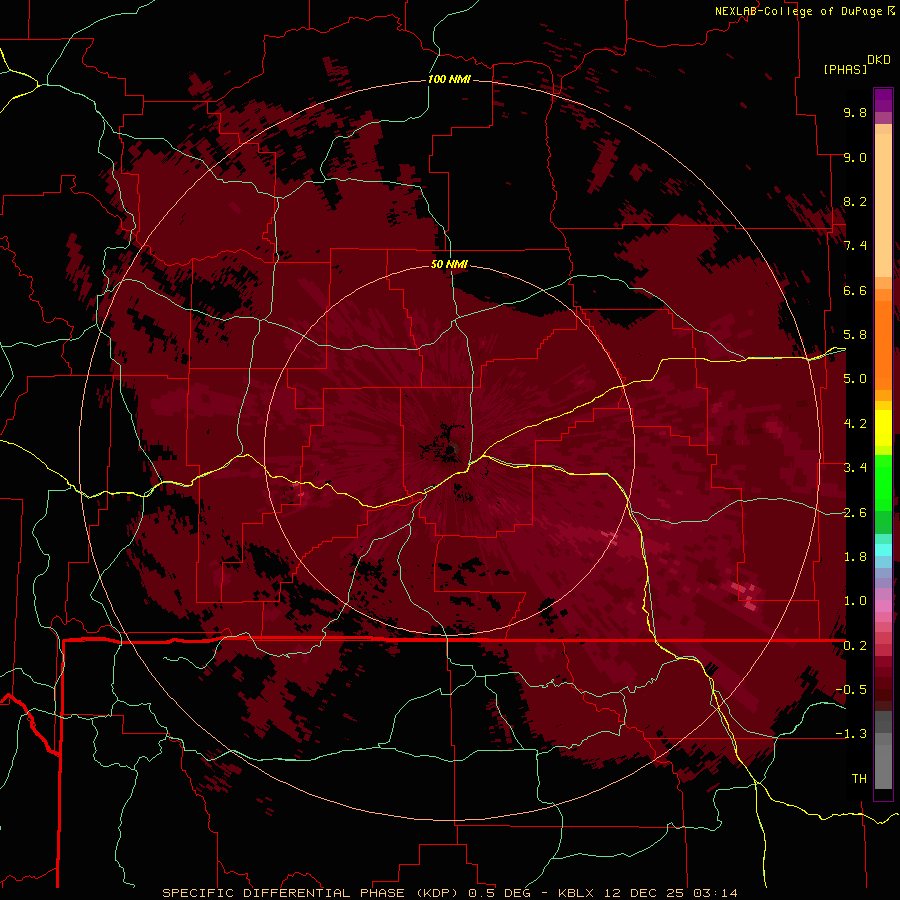This screenshot has width=900, height=900.
Task: Click the -1.3 value on the color scale
Action: point(851,734)
